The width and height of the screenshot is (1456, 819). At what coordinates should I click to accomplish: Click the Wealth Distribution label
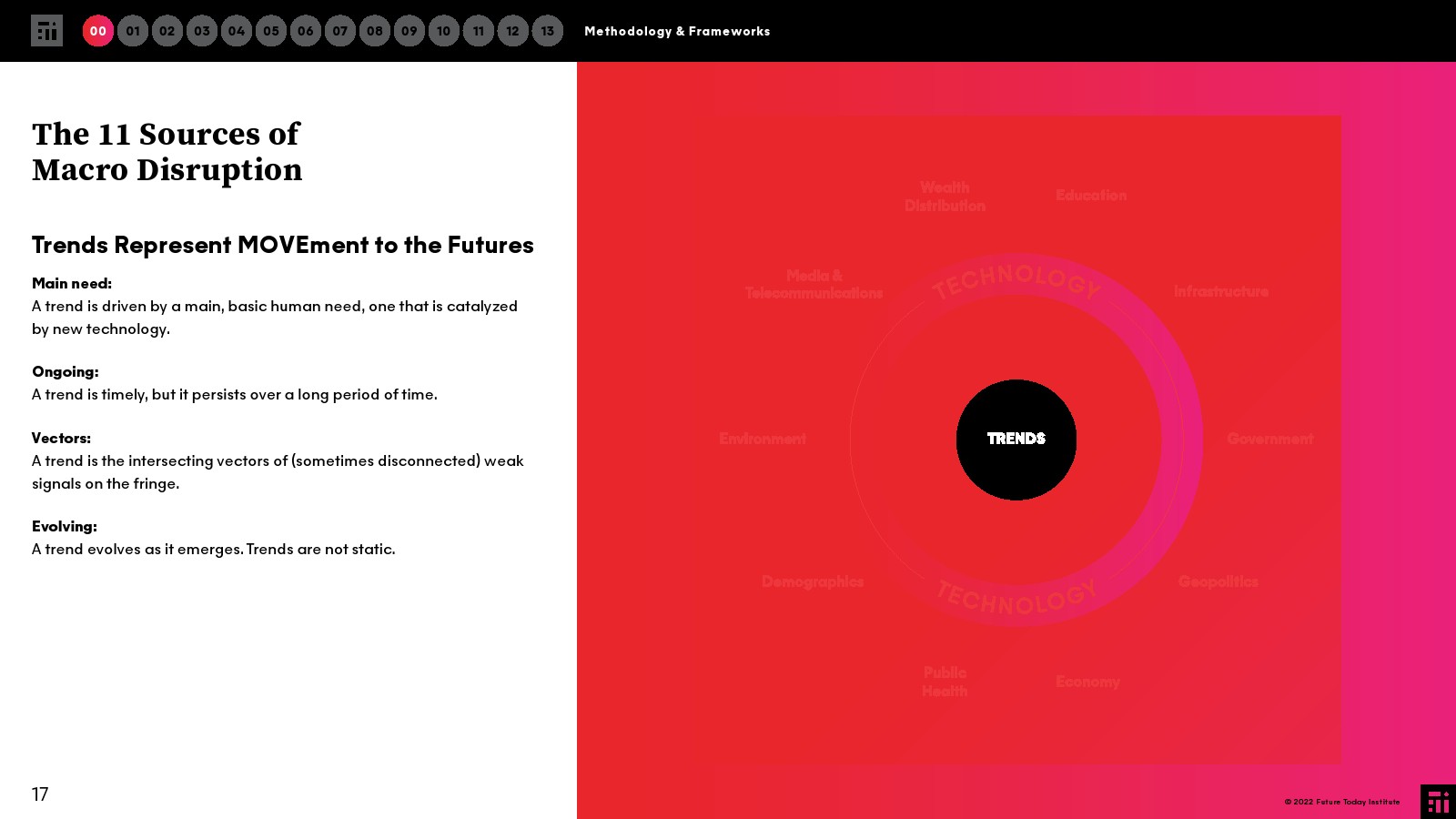[945, 197]
